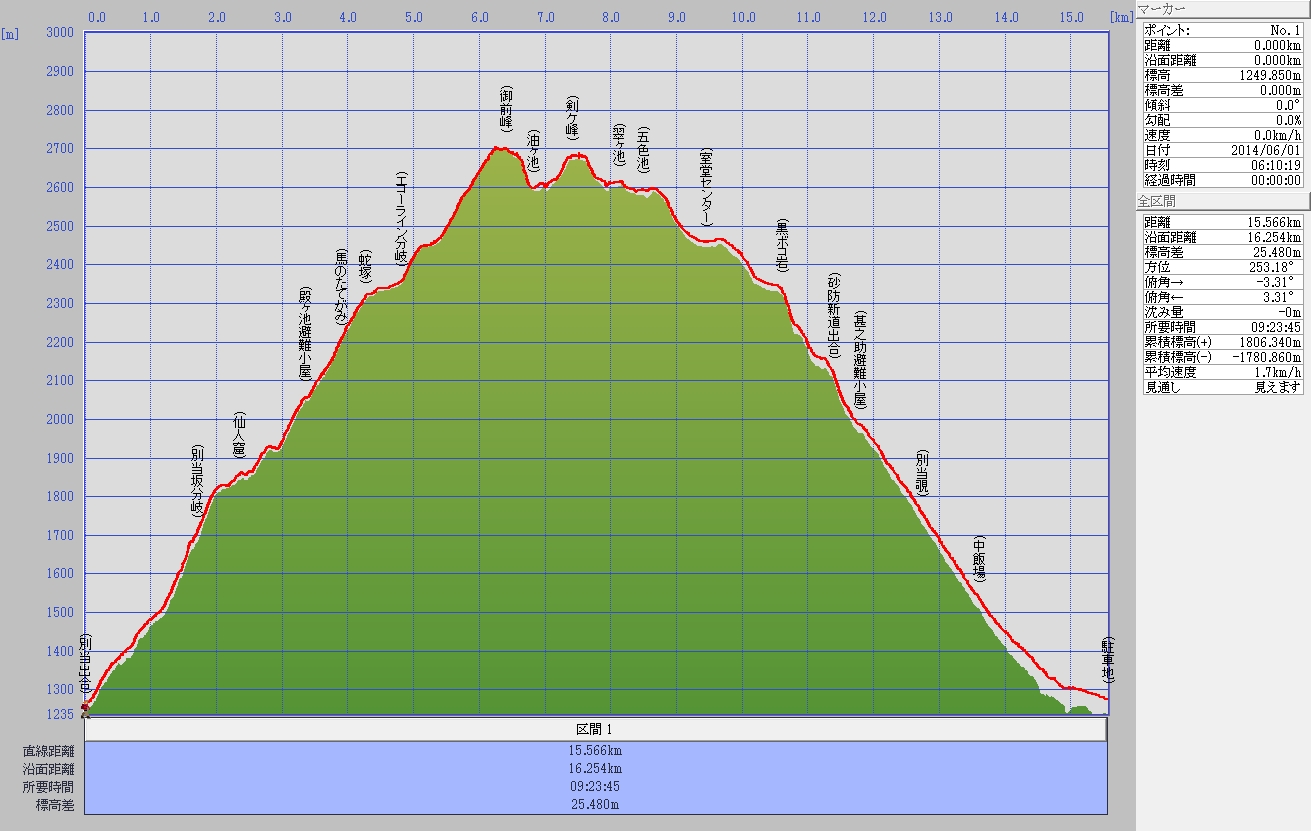Select the 御前峰 peak label on the profile
Viewport: 1311px width, 831px height.
[x=506, y=109]
